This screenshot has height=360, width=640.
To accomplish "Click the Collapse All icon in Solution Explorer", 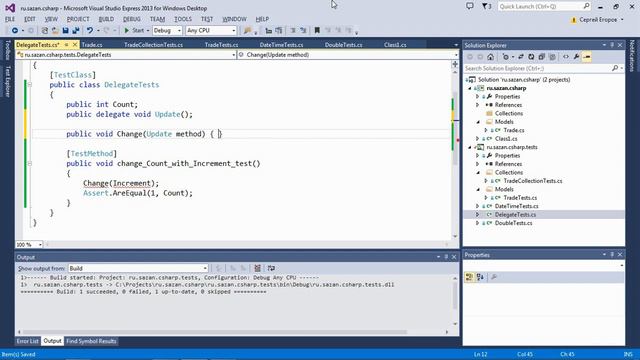I will tap(542, 57).
